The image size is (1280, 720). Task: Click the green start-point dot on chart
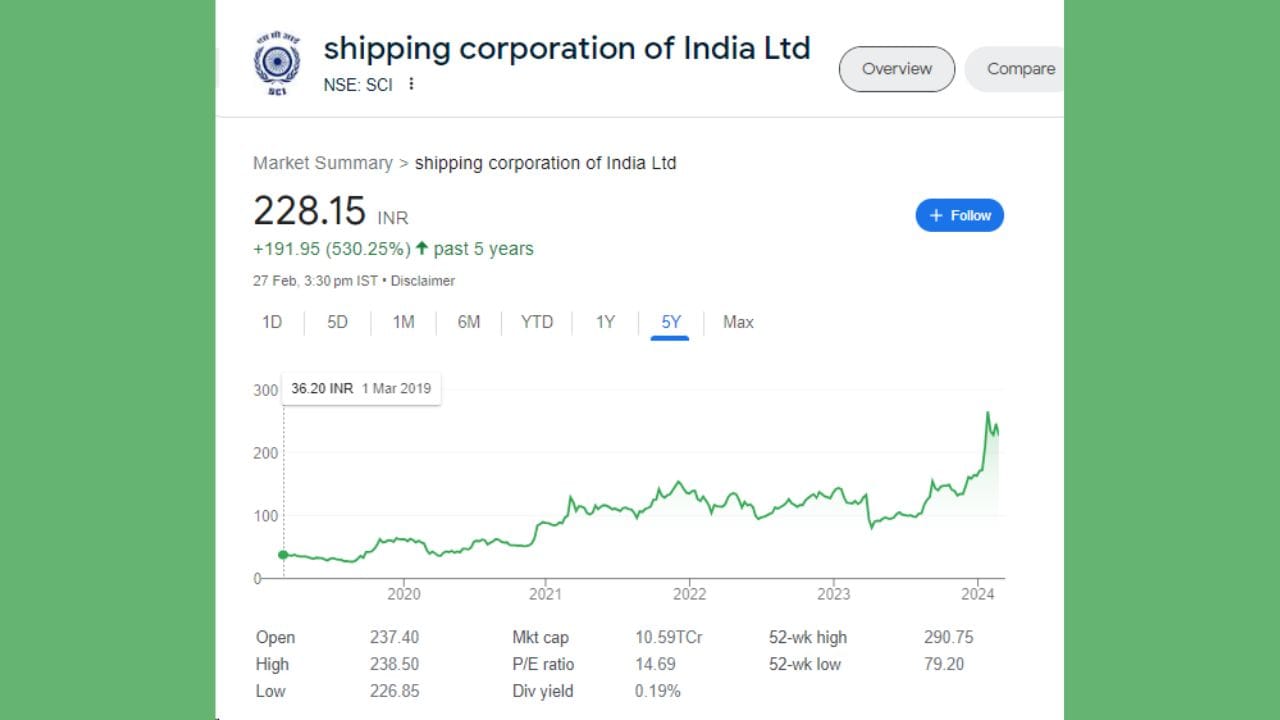[x=283, y=555]
